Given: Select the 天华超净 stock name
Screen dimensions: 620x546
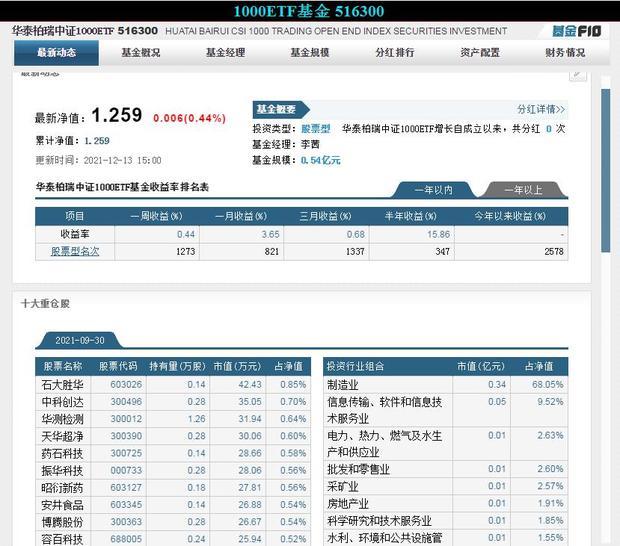Looking at the screenshot, I should tap(62, 436).
